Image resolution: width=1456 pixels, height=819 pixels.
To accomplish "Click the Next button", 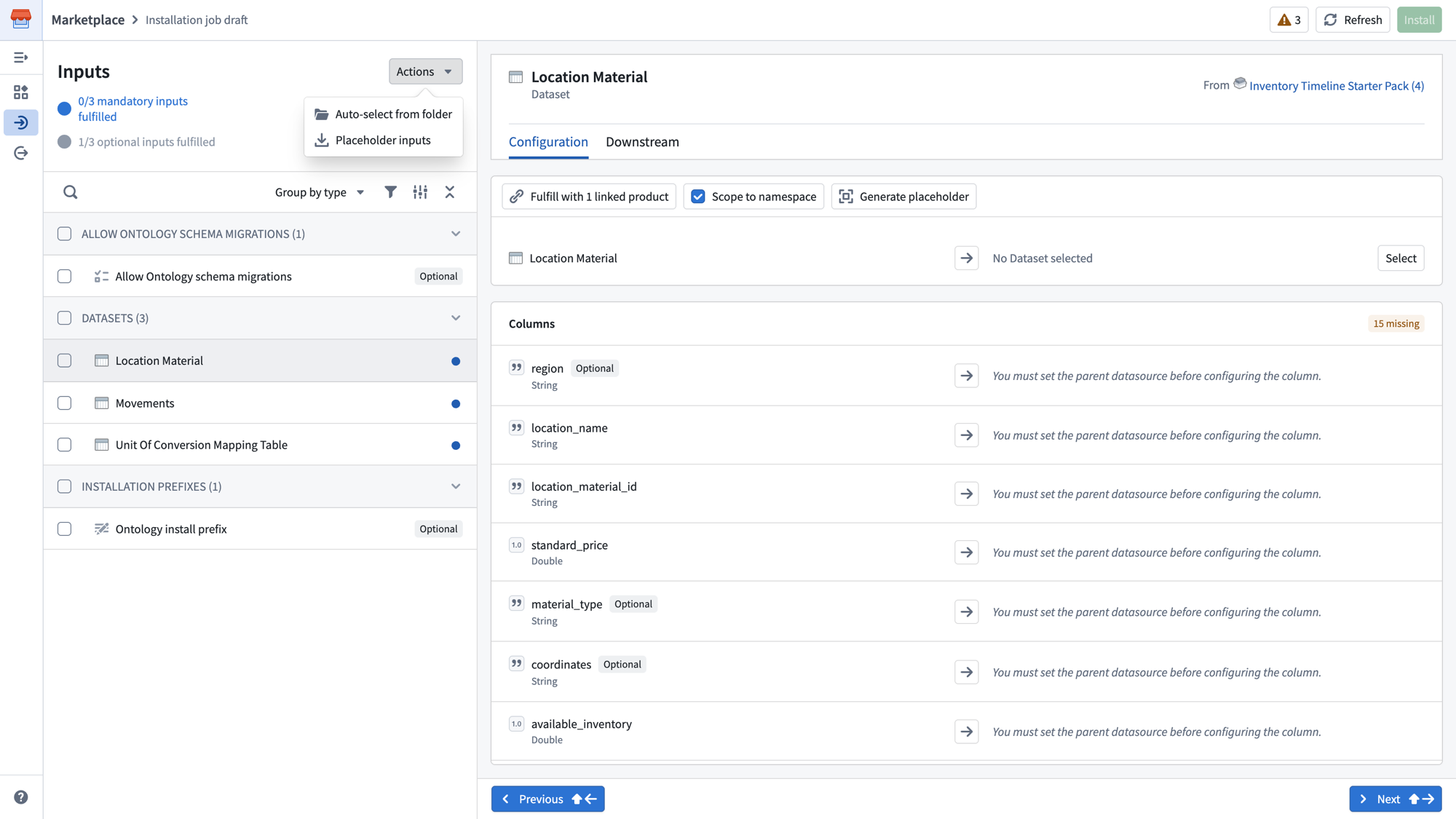I will [x=1395, y=799].
